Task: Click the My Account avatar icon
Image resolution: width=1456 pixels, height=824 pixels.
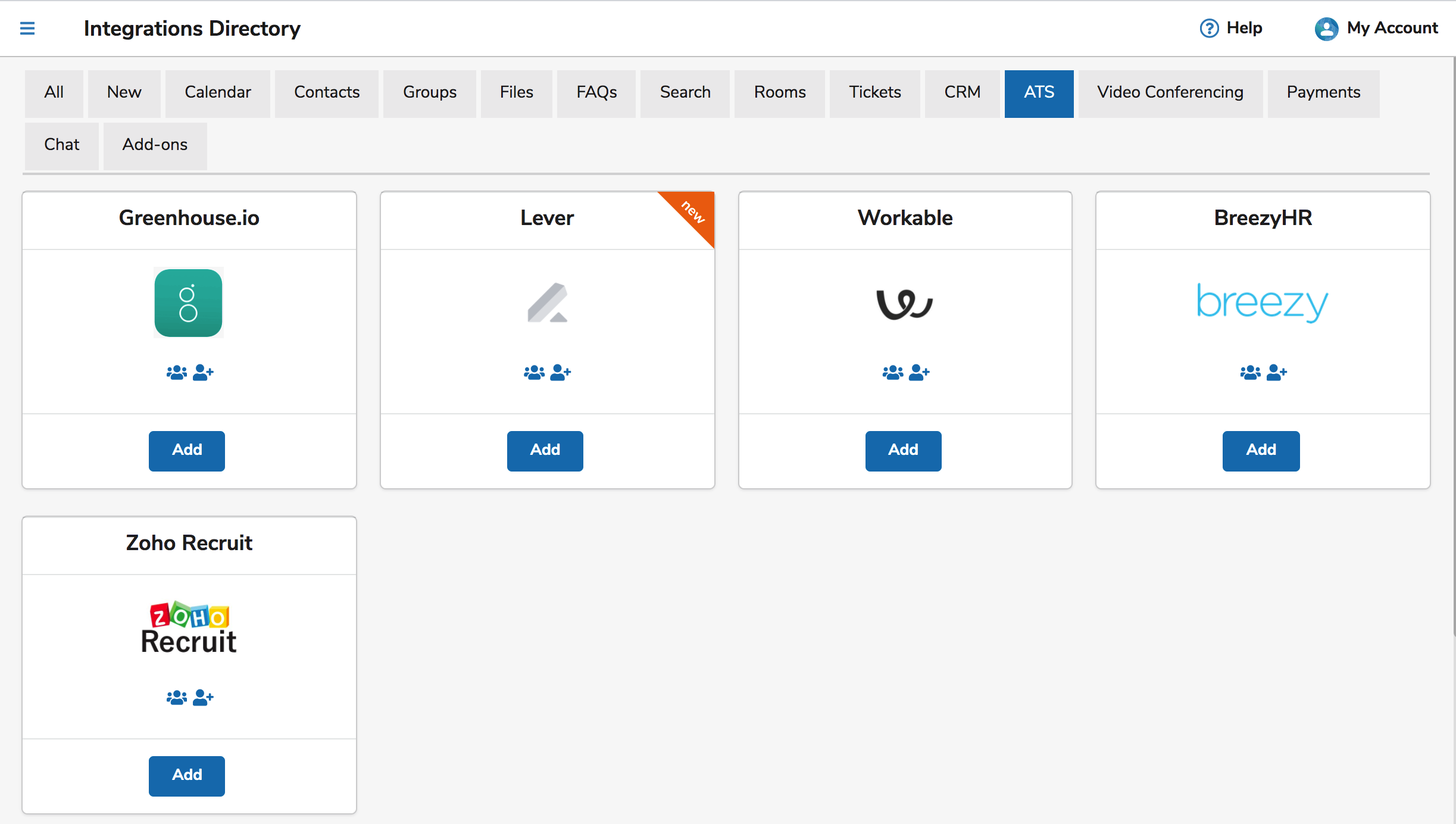Action: point(1326,28)
